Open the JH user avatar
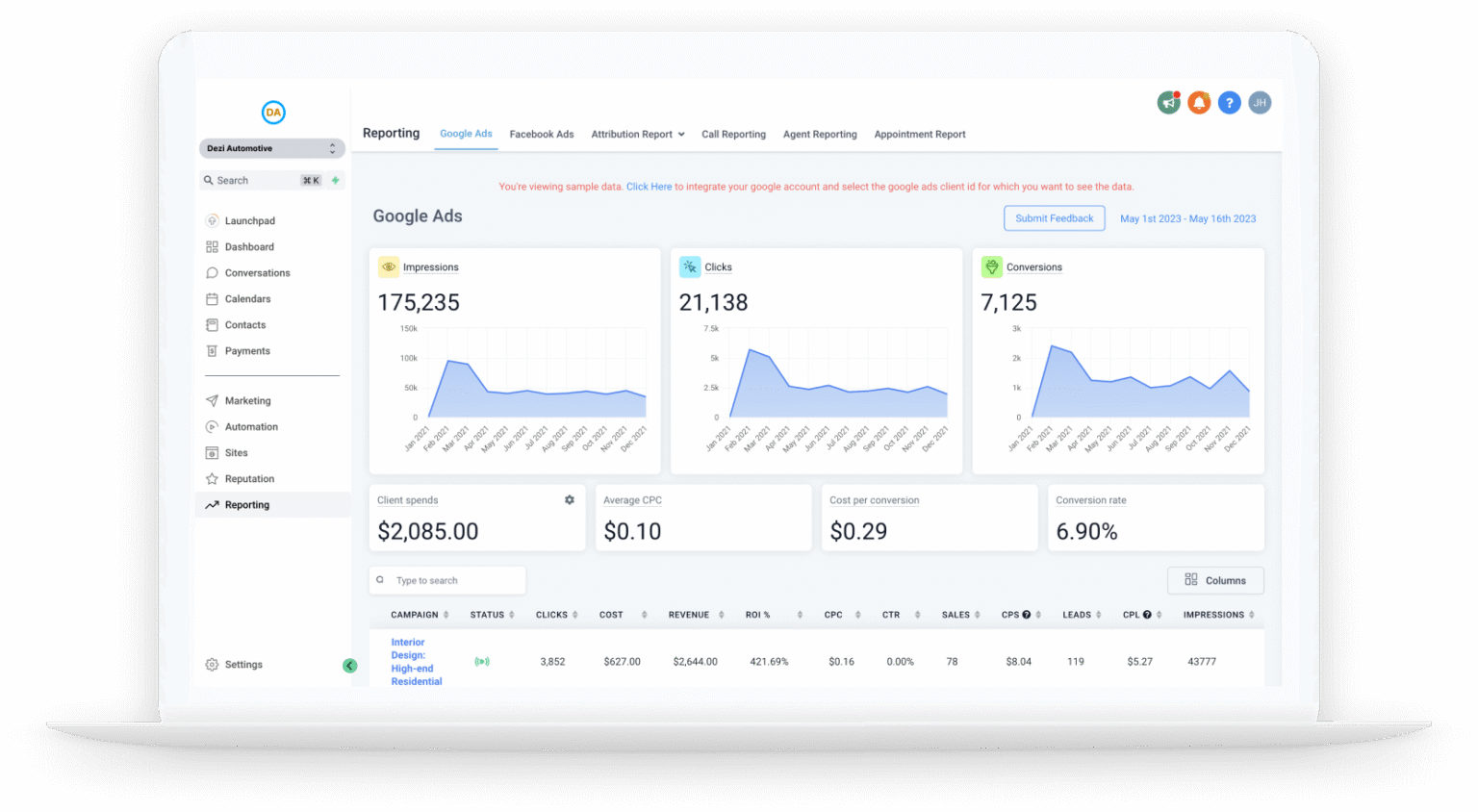The height and width of the screenshot is (812, 1478). [x=1260, y=103]
